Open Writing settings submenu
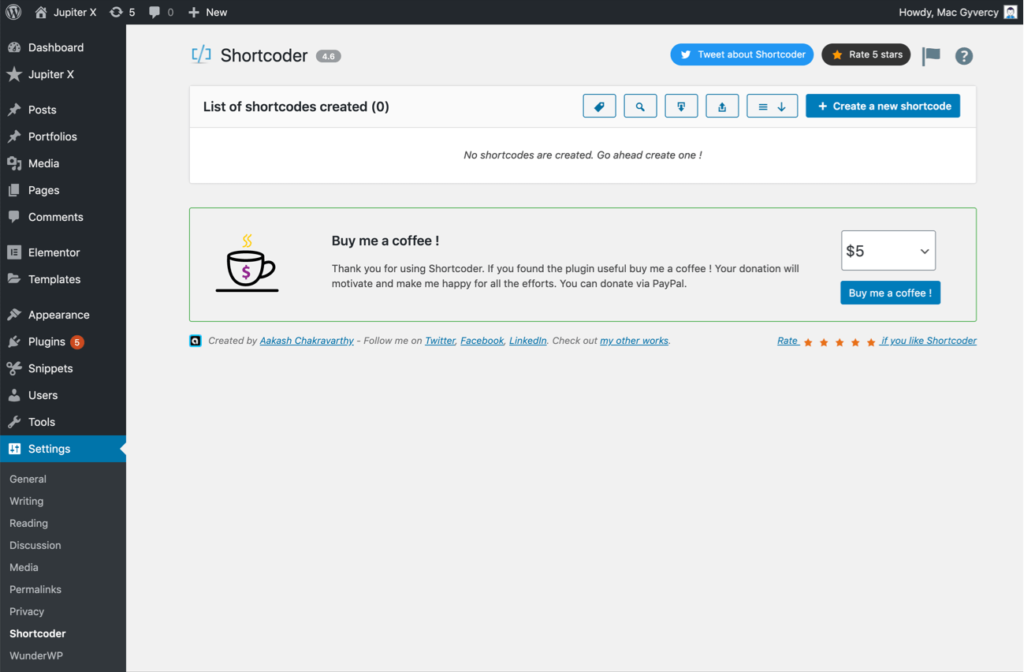 pyautogui.click(x=27, y=501)
